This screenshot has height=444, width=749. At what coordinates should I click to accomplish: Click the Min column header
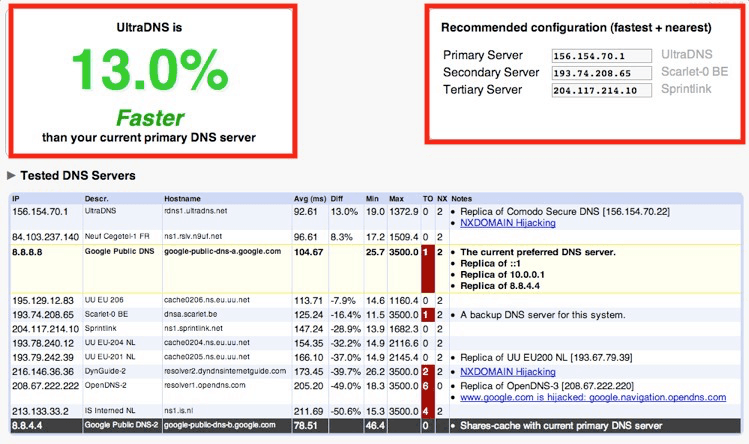(372, 198)
